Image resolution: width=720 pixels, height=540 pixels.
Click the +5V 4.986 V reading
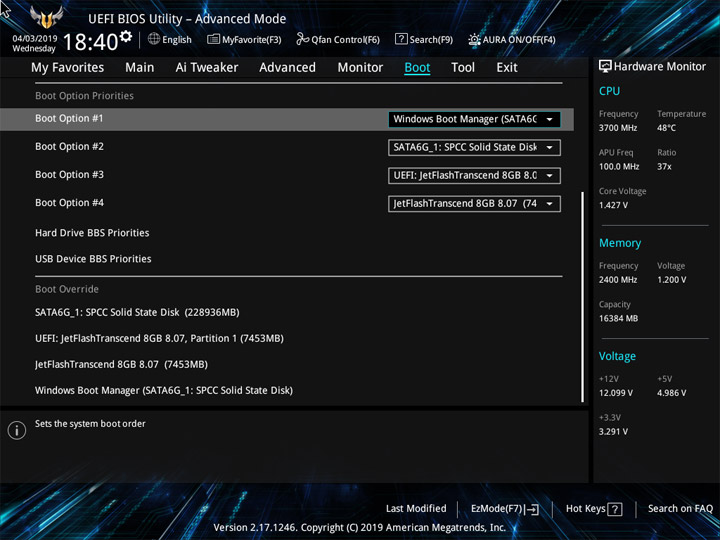(x=671, y=393)
